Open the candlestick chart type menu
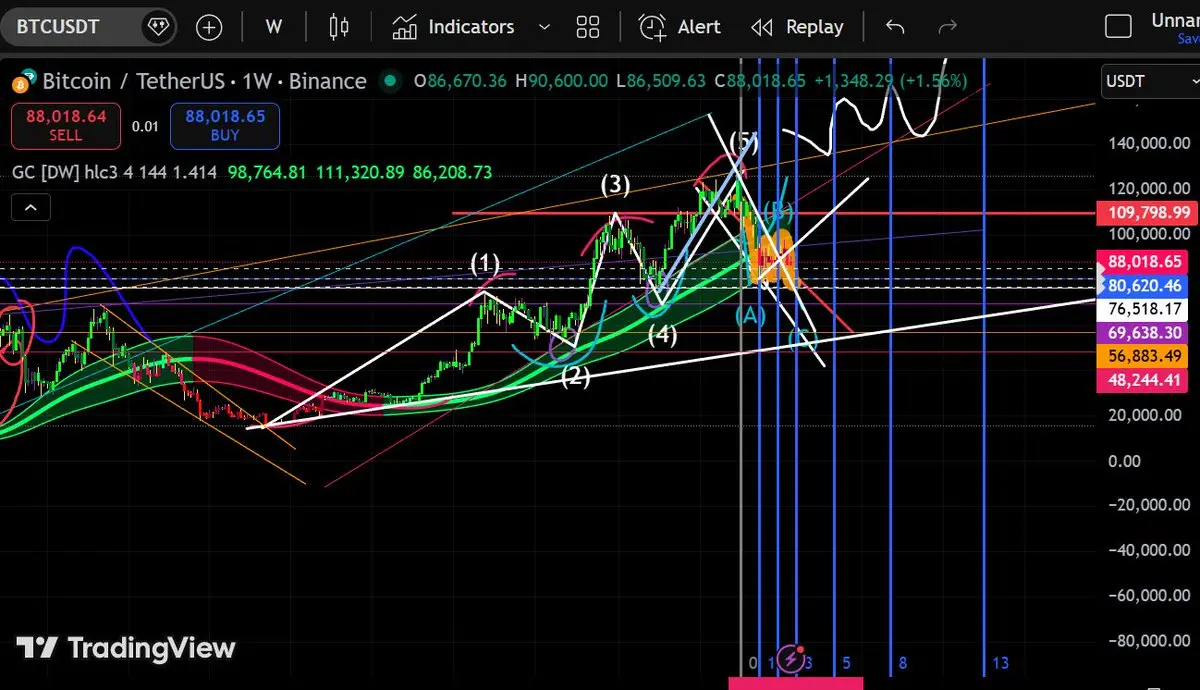This screenshot has width=1200, height=690. [340, 27]
